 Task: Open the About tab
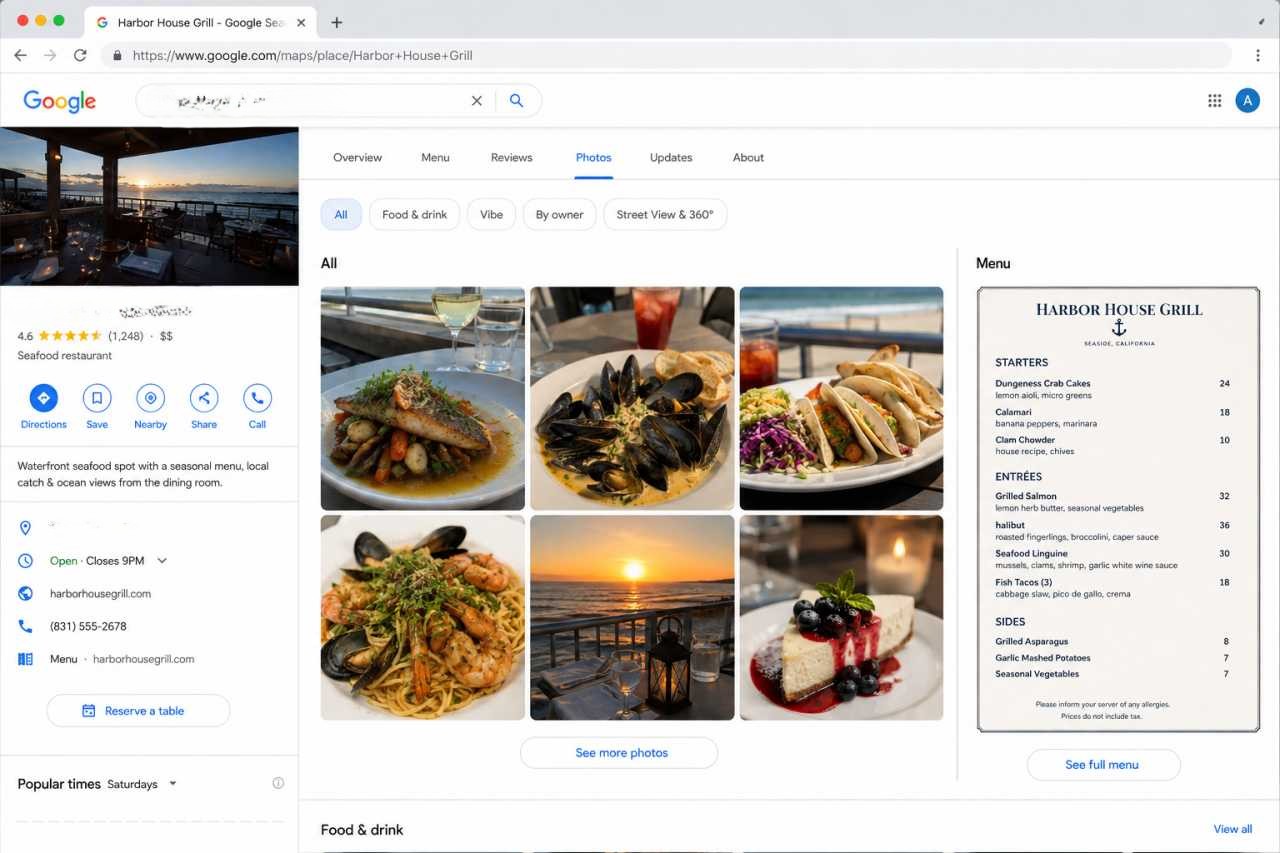[748, 157]
